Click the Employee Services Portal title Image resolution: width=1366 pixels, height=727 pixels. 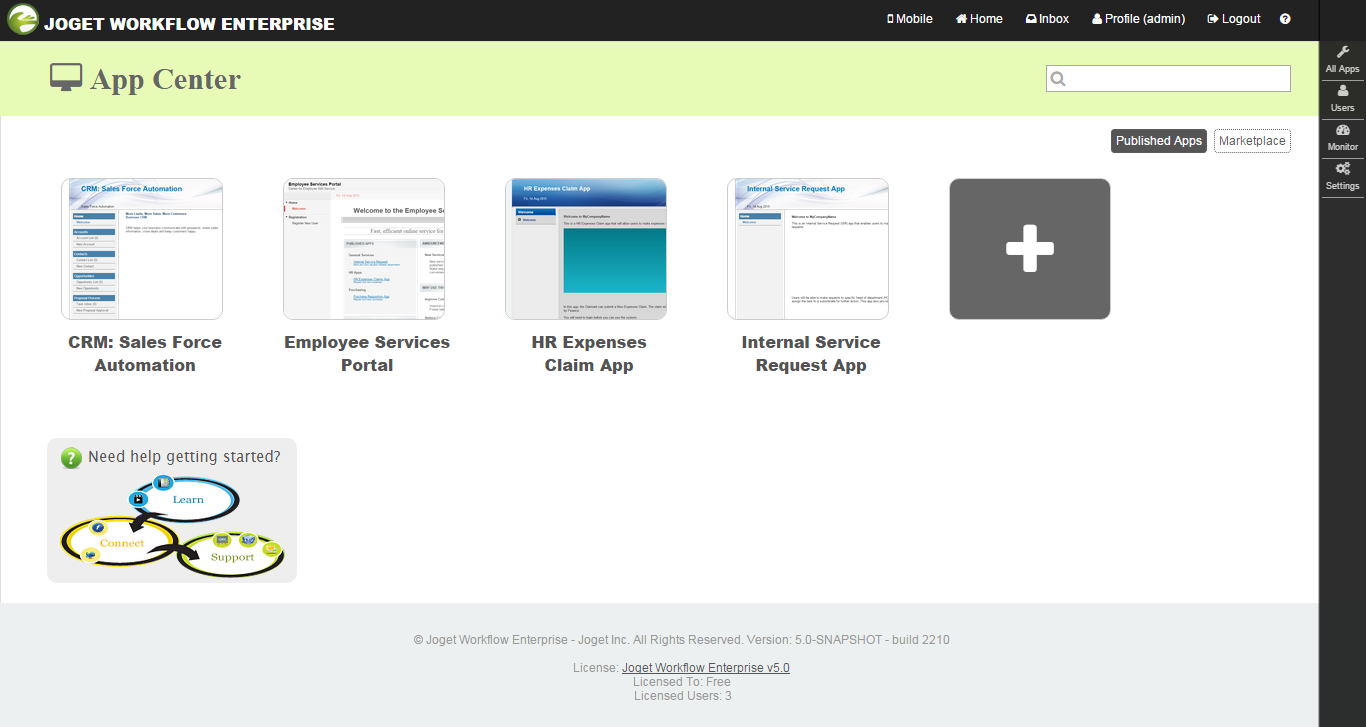tap(367, 354)
